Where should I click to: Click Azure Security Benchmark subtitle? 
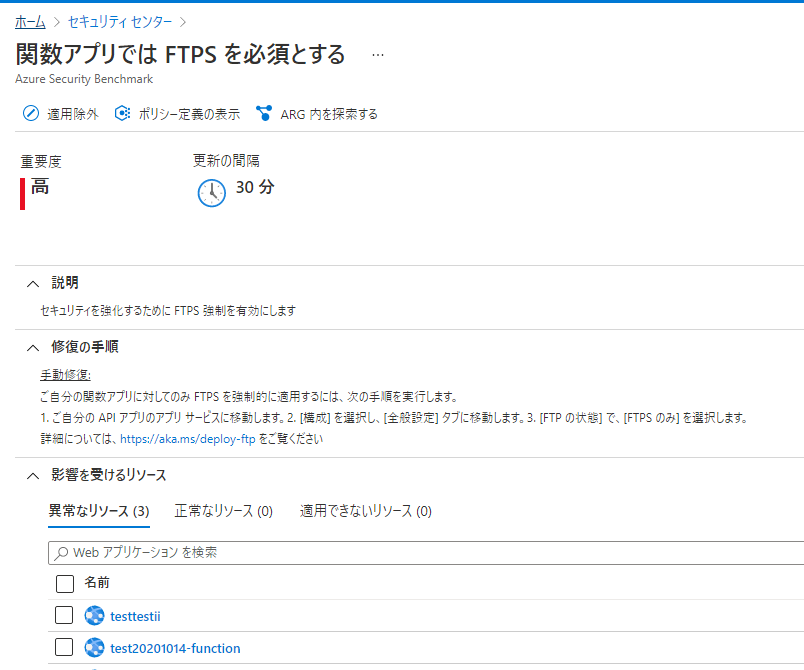point(84,79)
